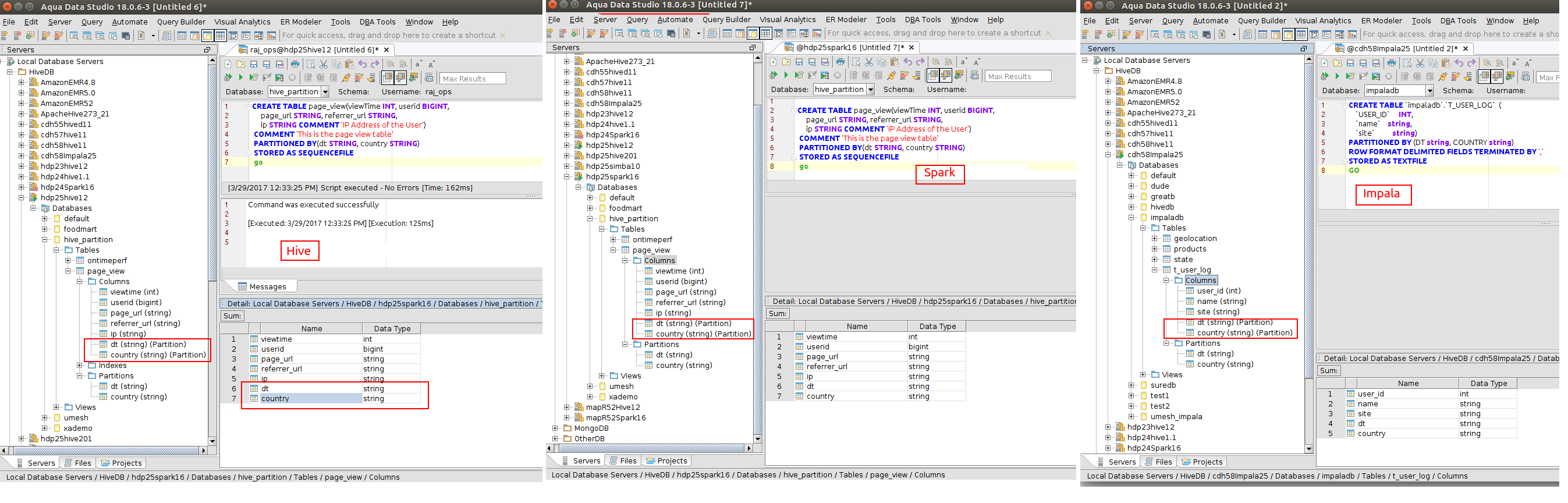Open the impaladb Database dropdown in Impala window
This screenshot has width=1568, height=503.
pyautogui.click(x=1430, y=91)
